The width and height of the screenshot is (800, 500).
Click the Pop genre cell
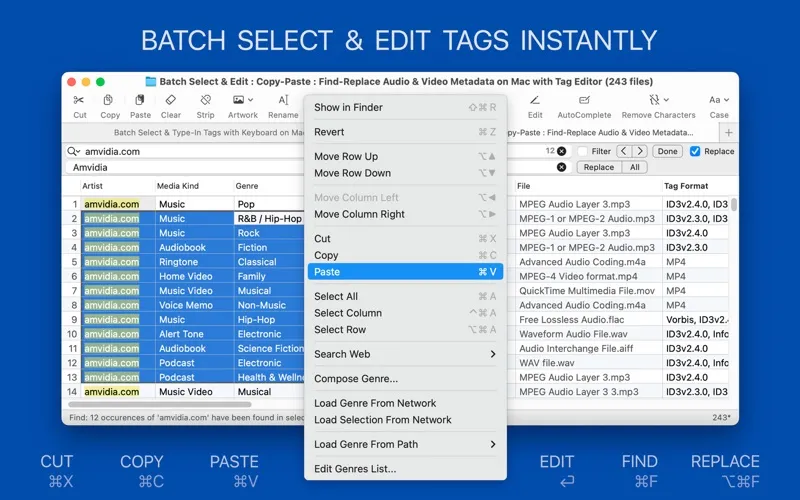[269, 204]
